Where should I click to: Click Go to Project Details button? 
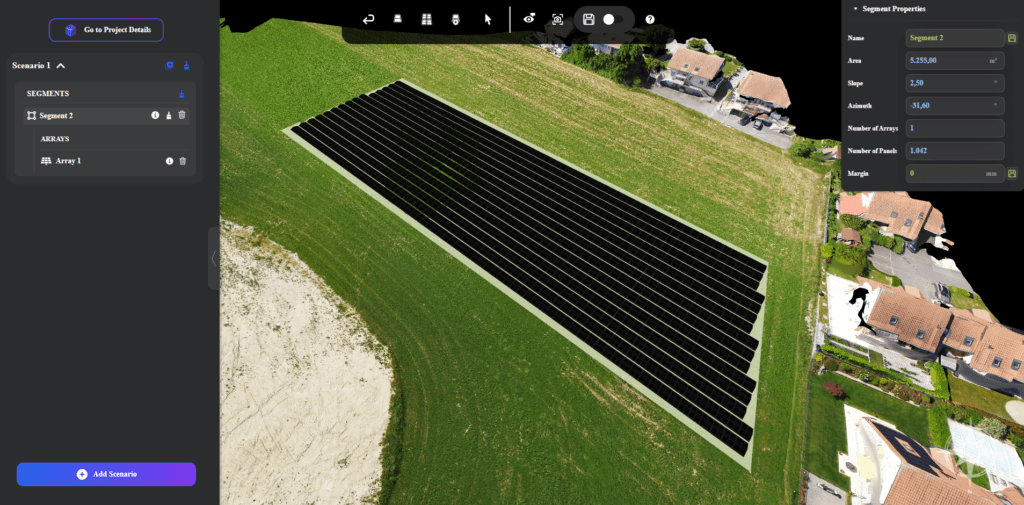click(x=106, y=30)
